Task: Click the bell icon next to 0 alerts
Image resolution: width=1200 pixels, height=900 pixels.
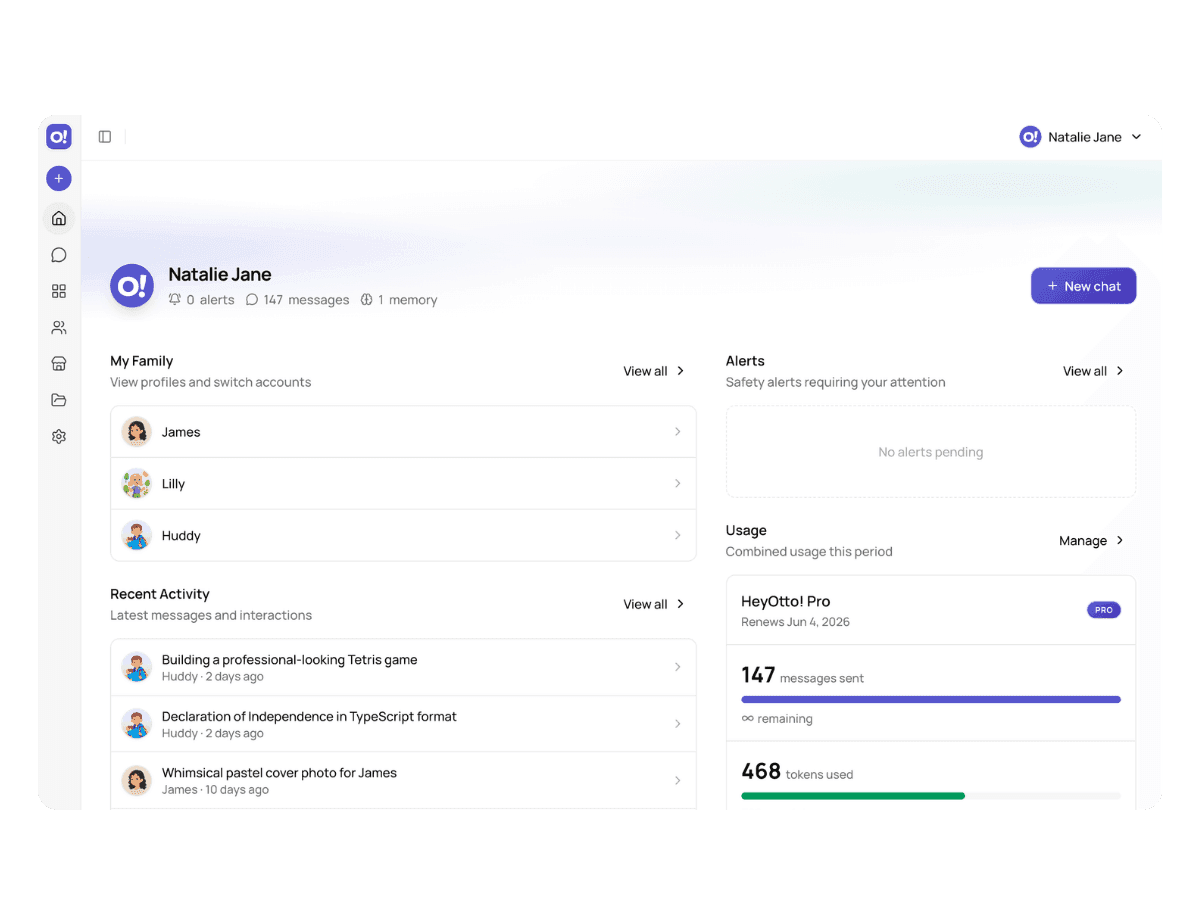Action: [175, 300]
